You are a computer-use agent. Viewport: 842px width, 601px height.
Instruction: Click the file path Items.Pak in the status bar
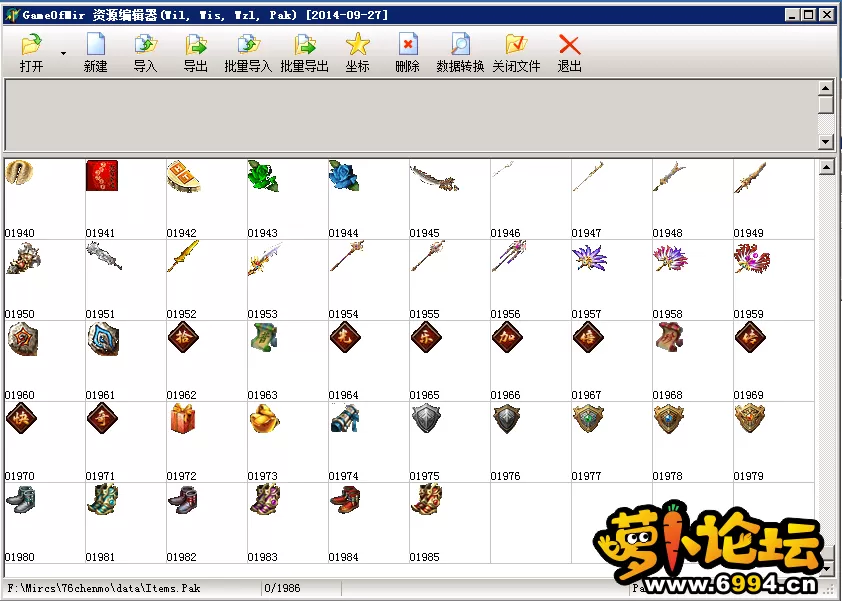click(x=104, y=588)
